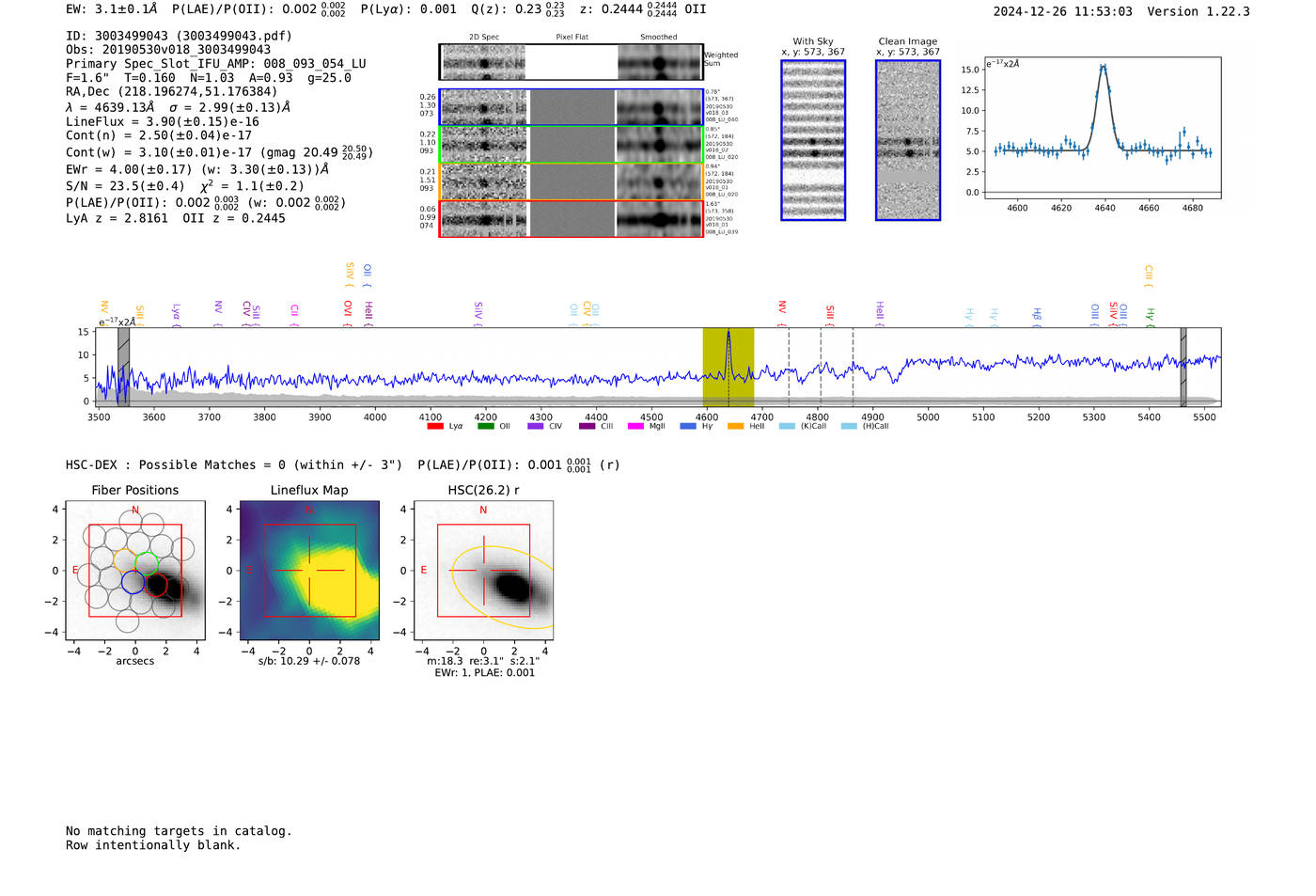Click the 'Weighted Sum' label
The height and width of the screenshot is (896, 1316).
[x=721, y=59]
